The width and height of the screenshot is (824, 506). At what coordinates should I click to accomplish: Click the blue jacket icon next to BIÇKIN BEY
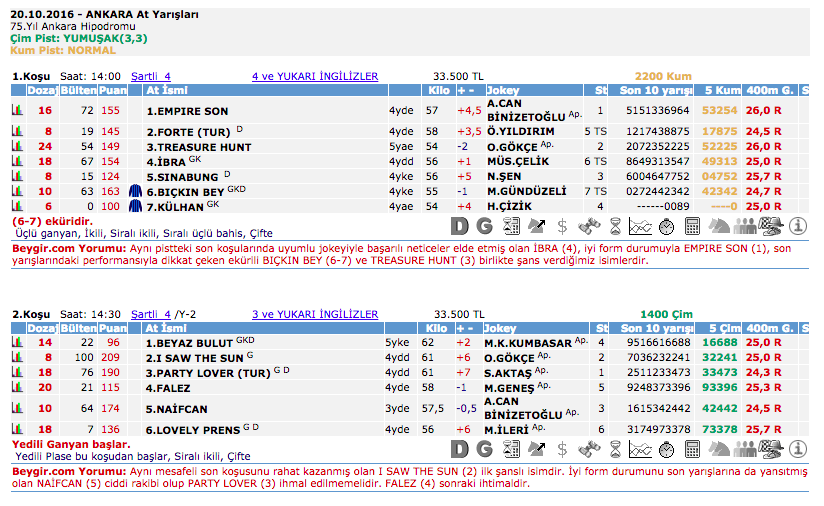tap(136, 190)
